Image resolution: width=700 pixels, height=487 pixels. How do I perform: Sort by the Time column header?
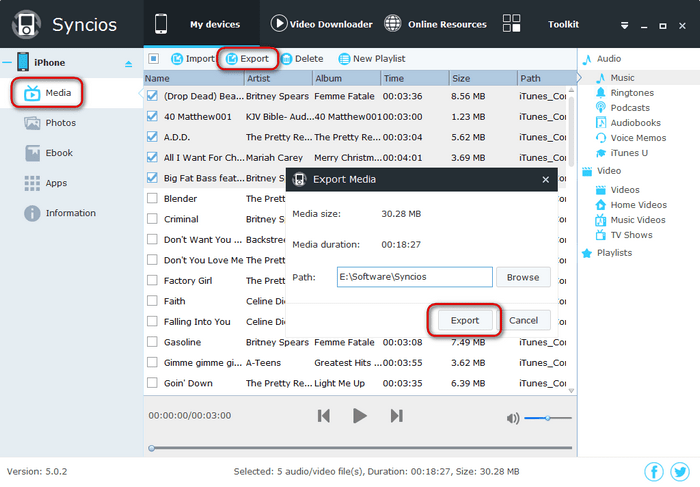[x=415, y=79]
